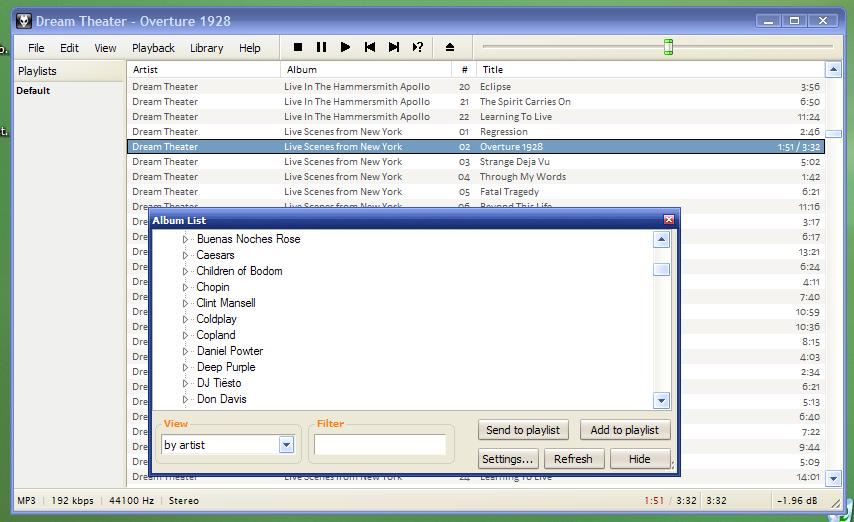Sort by the # track number header
854x522 pixels.
(x=464, y=69)
